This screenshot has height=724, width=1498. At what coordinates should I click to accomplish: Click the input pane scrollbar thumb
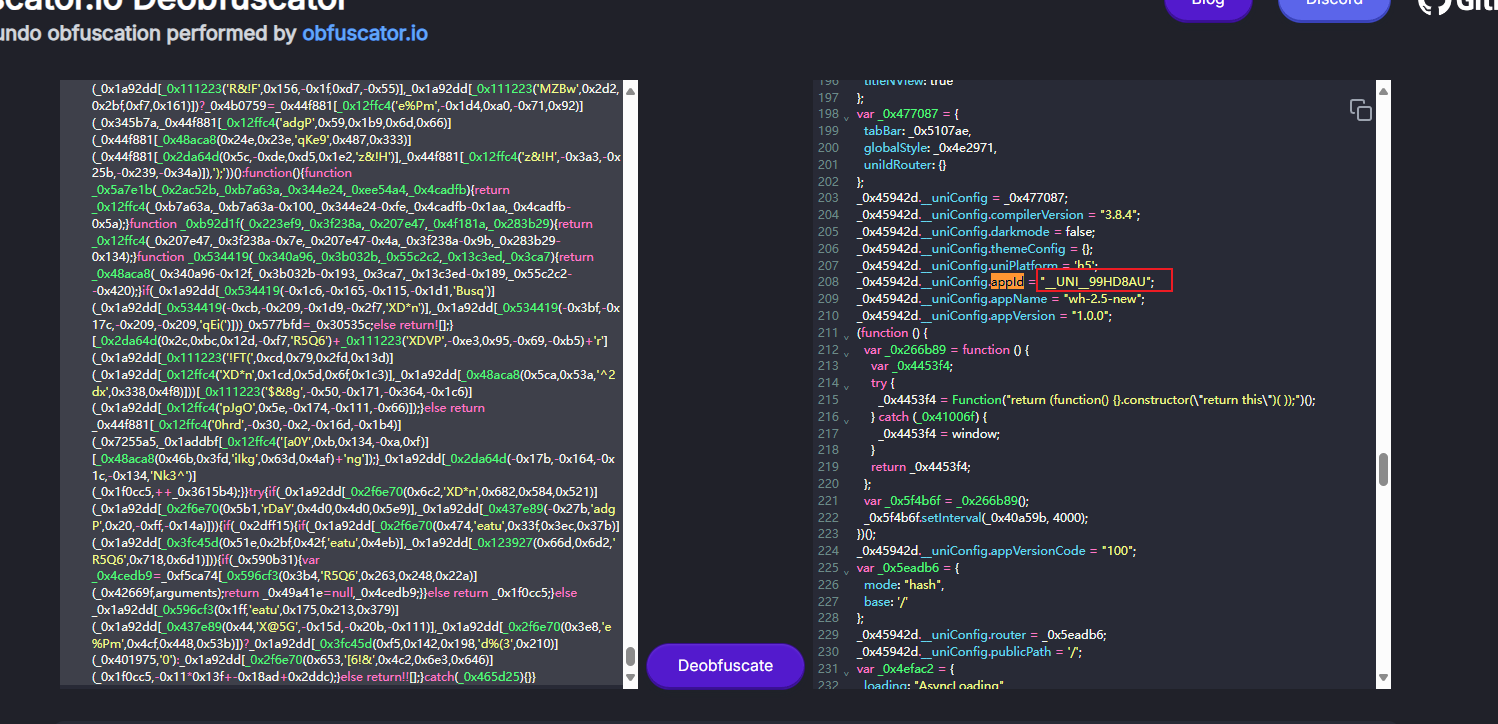pyautogui.click(x=629, y=656)
